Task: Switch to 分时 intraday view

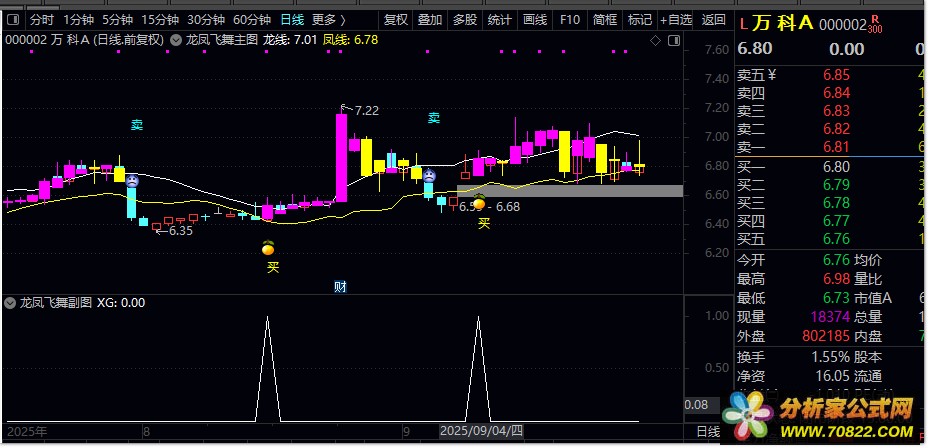Action: pos(42,20)
